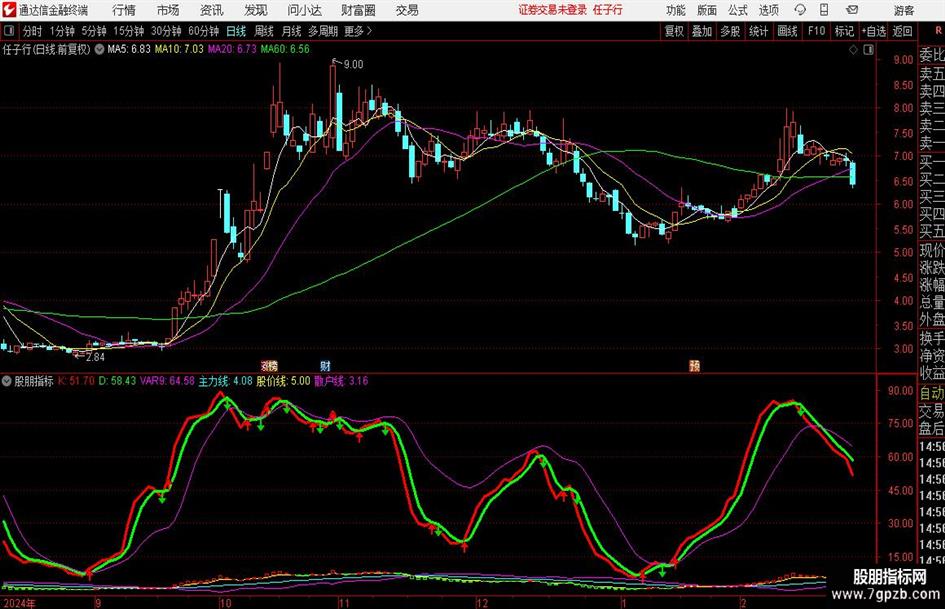This screenshot has height=609, width=945.
Task: Switch to the 周线 weekly tab
Action: point(264,31)
